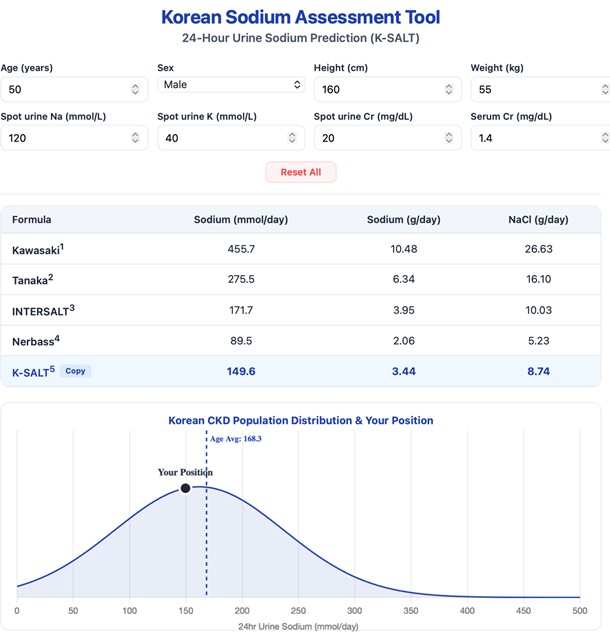The image size is (610, 640).
Task: Click the Nerbass reference superscript 4
Action: click(57, 338)
